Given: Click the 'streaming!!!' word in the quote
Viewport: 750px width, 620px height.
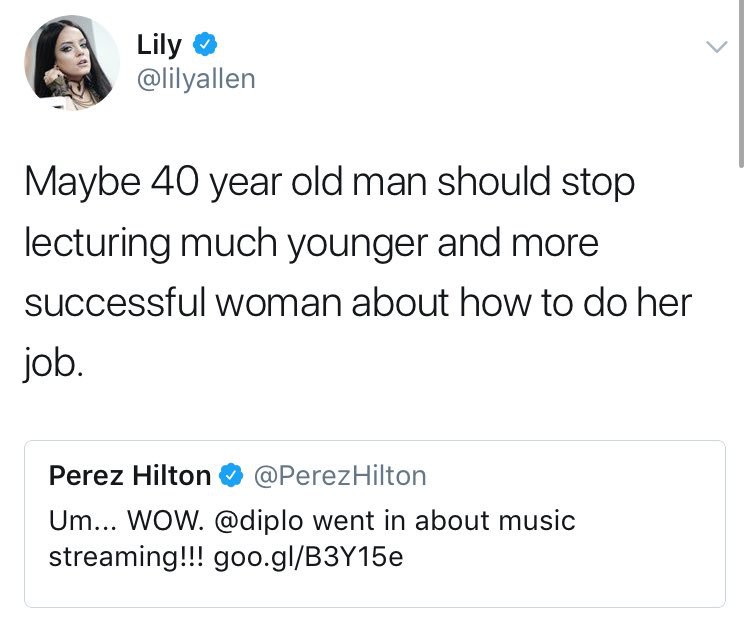Looking at the screenshot, I should tap(126, 557).
